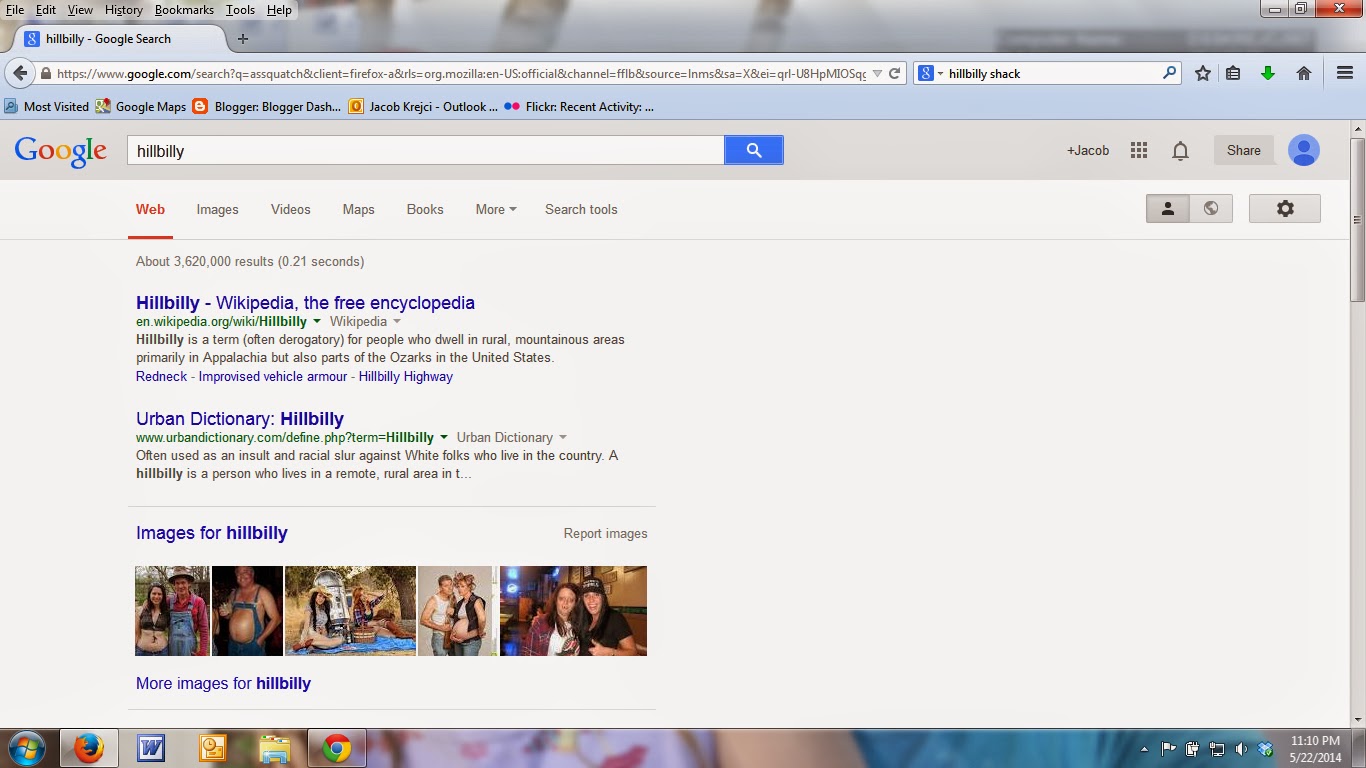The width and height of the screenshot is (1366, 768).
Task: Go to Firefox Home page icon
Action: point(1304,73)
